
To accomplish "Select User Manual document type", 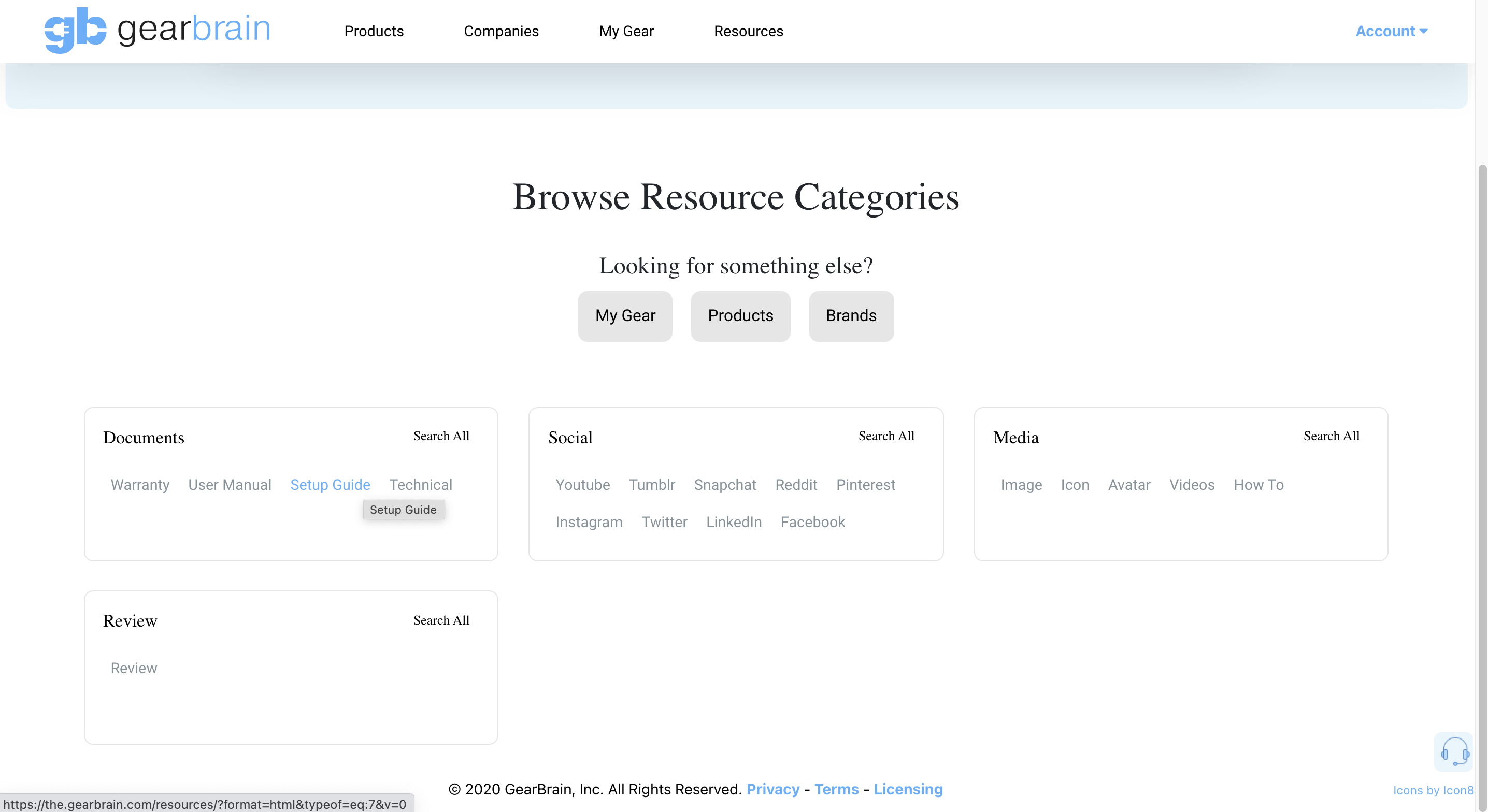I will click(x=230, y=485).
